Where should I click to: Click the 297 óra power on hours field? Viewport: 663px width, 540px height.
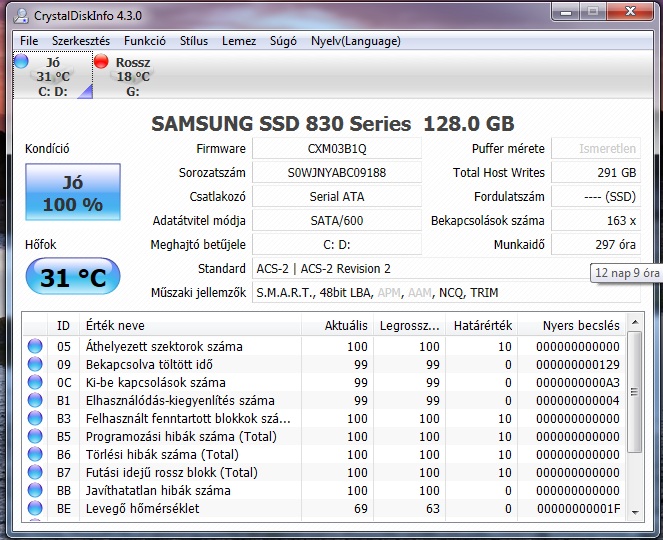coord(596,244)
